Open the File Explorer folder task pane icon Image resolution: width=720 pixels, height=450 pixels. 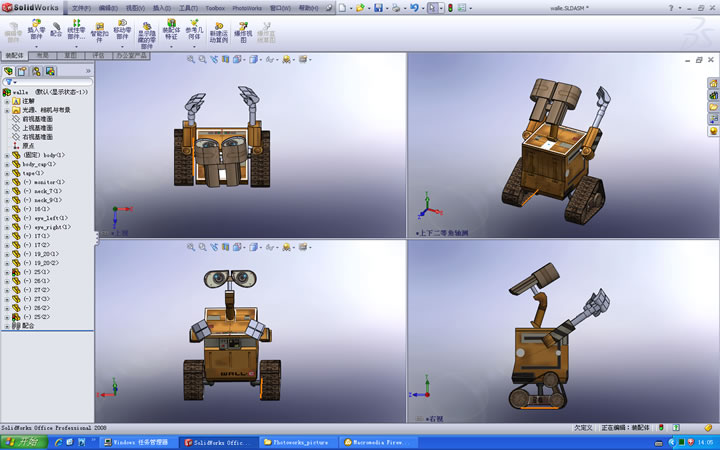(x=713, y=107)
